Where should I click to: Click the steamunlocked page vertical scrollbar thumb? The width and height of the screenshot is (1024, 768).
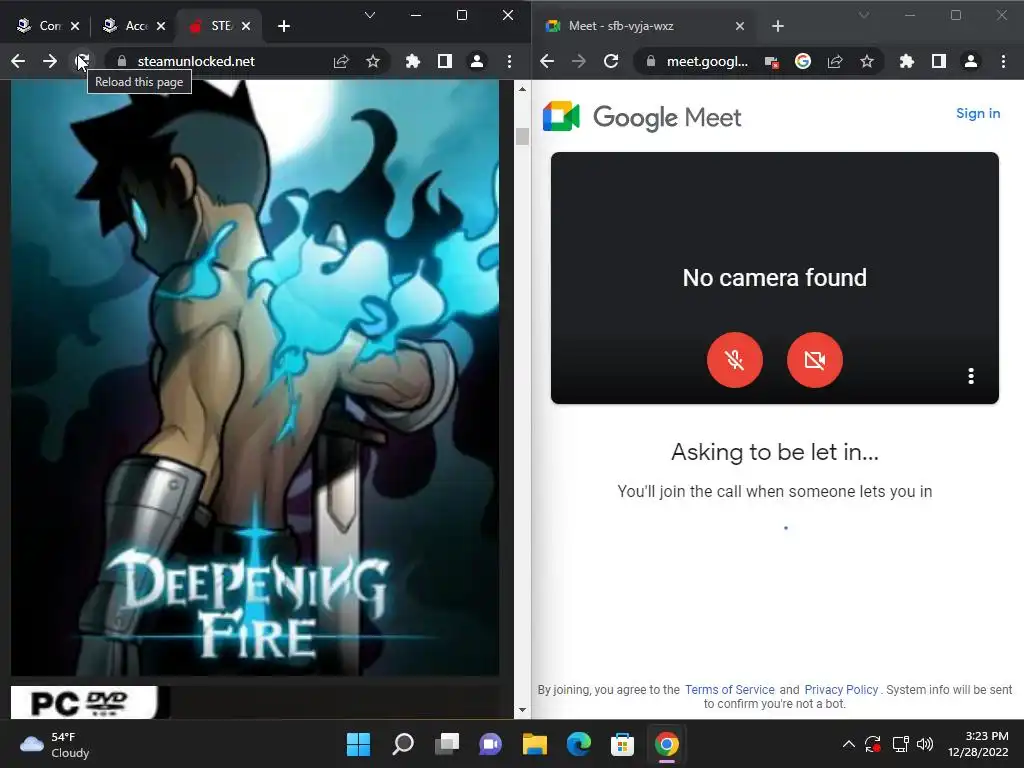522,136
